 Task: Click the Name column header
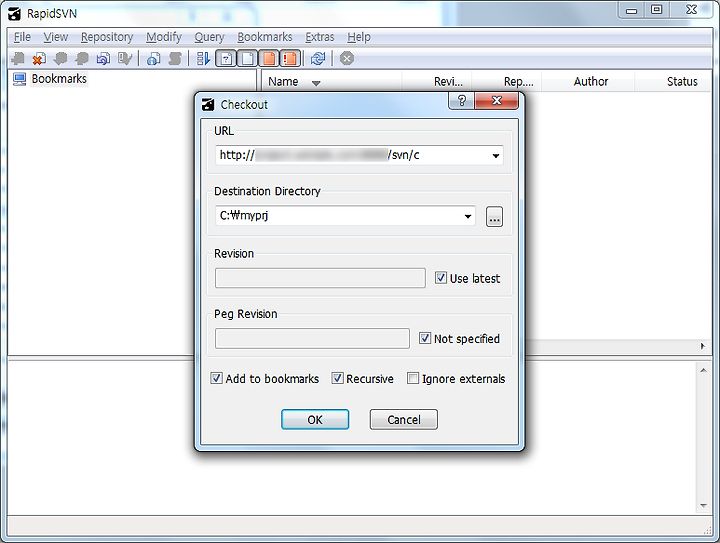click(x=332, y=82)
